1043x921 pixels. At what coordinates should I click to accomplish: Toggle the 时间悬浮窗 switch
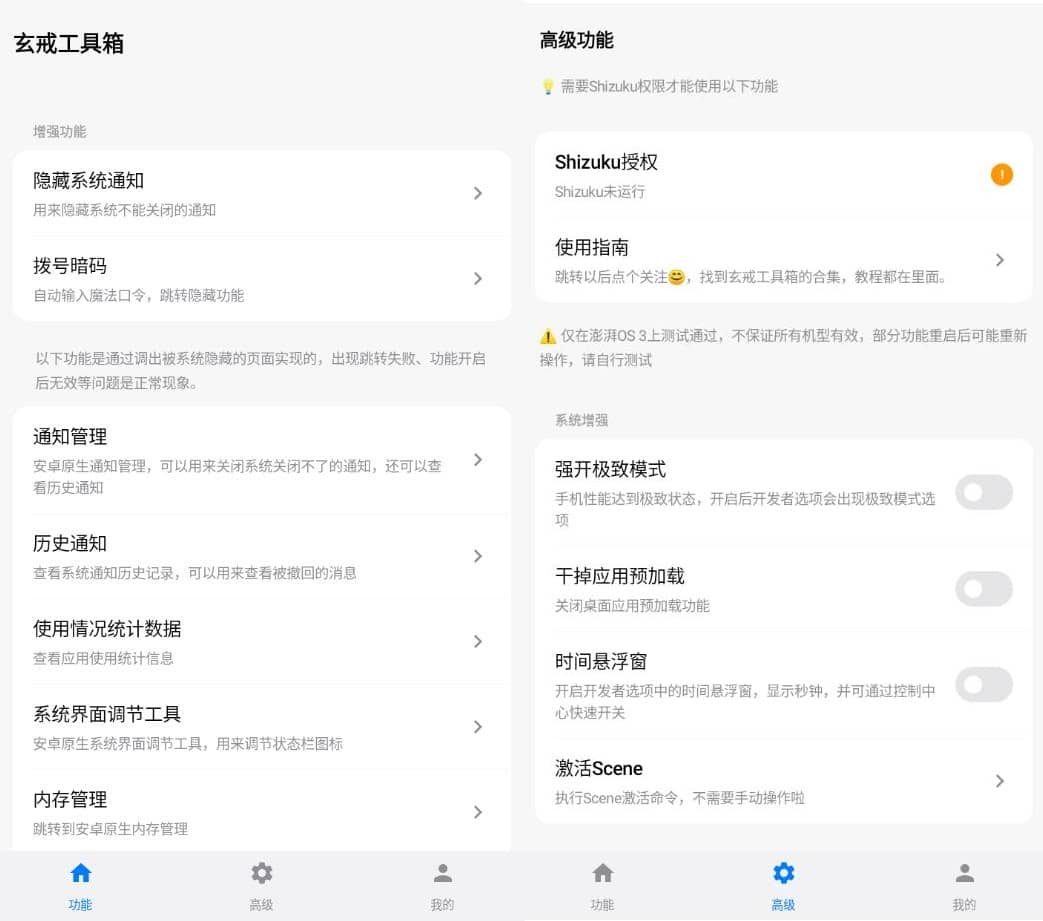pyautogui.click(x=983, y=685)
